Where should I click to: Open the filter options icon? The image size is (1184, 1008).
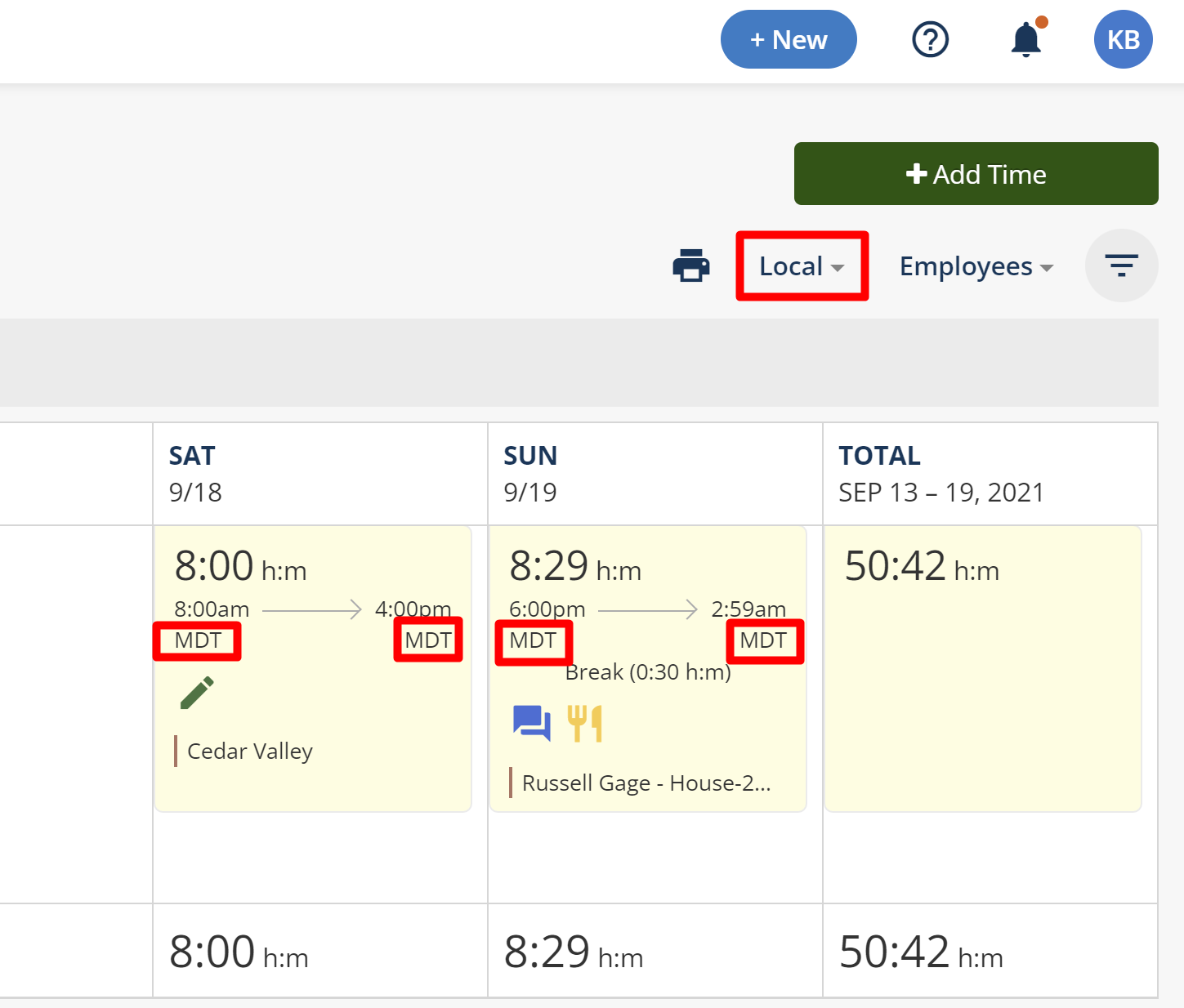click(1121, 265)
